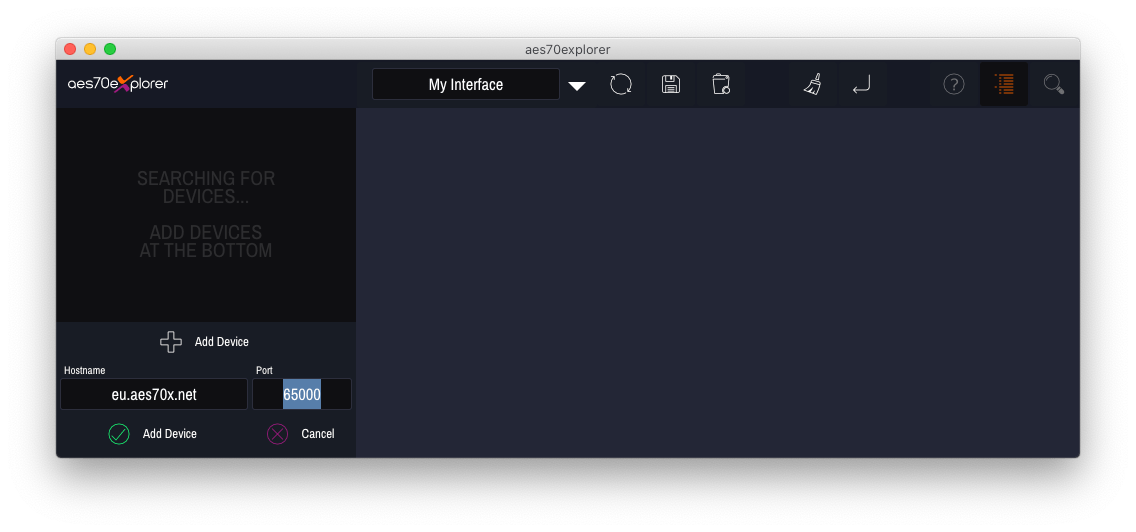Click the delete interface trash icon

pos(721,85)
